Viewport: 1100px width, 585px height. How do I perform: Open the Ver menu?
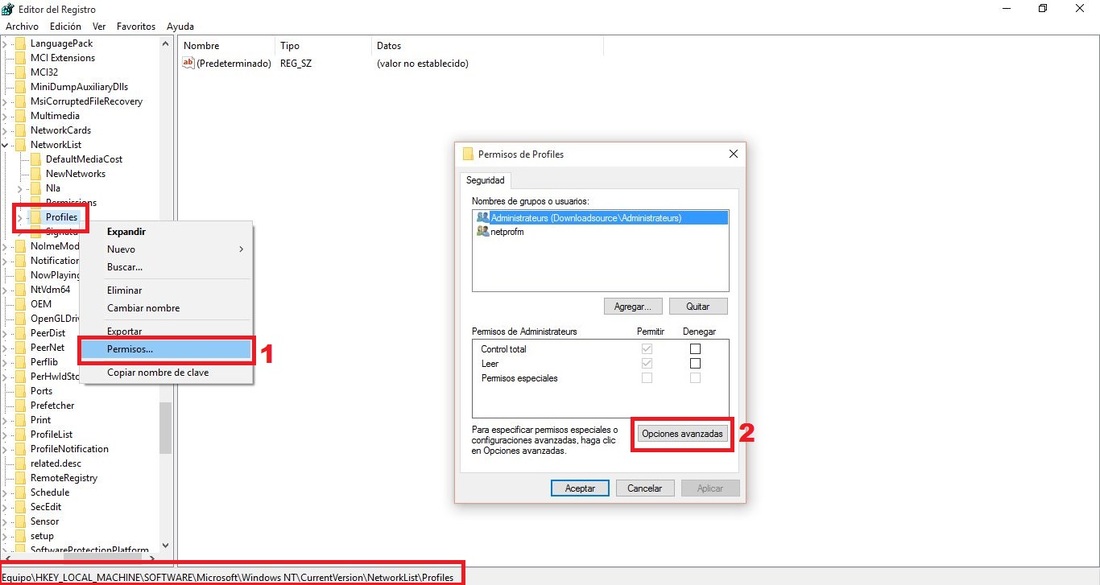coord(99,26)
